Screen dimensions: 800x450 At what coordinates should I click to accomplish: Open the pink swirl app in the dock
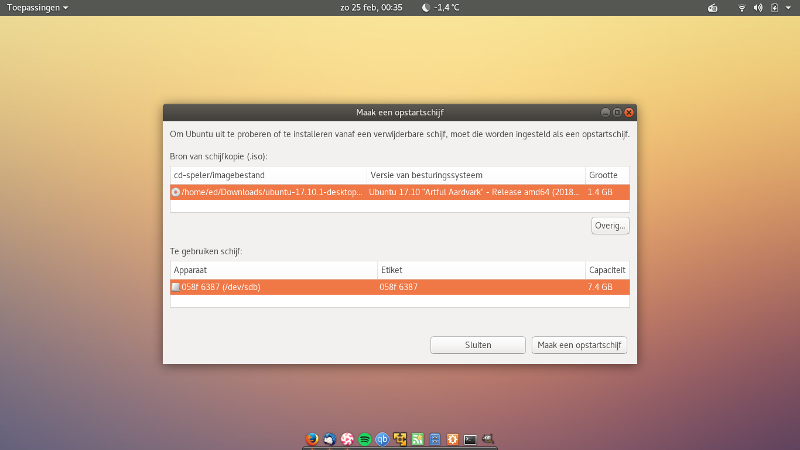click(347, 439)
